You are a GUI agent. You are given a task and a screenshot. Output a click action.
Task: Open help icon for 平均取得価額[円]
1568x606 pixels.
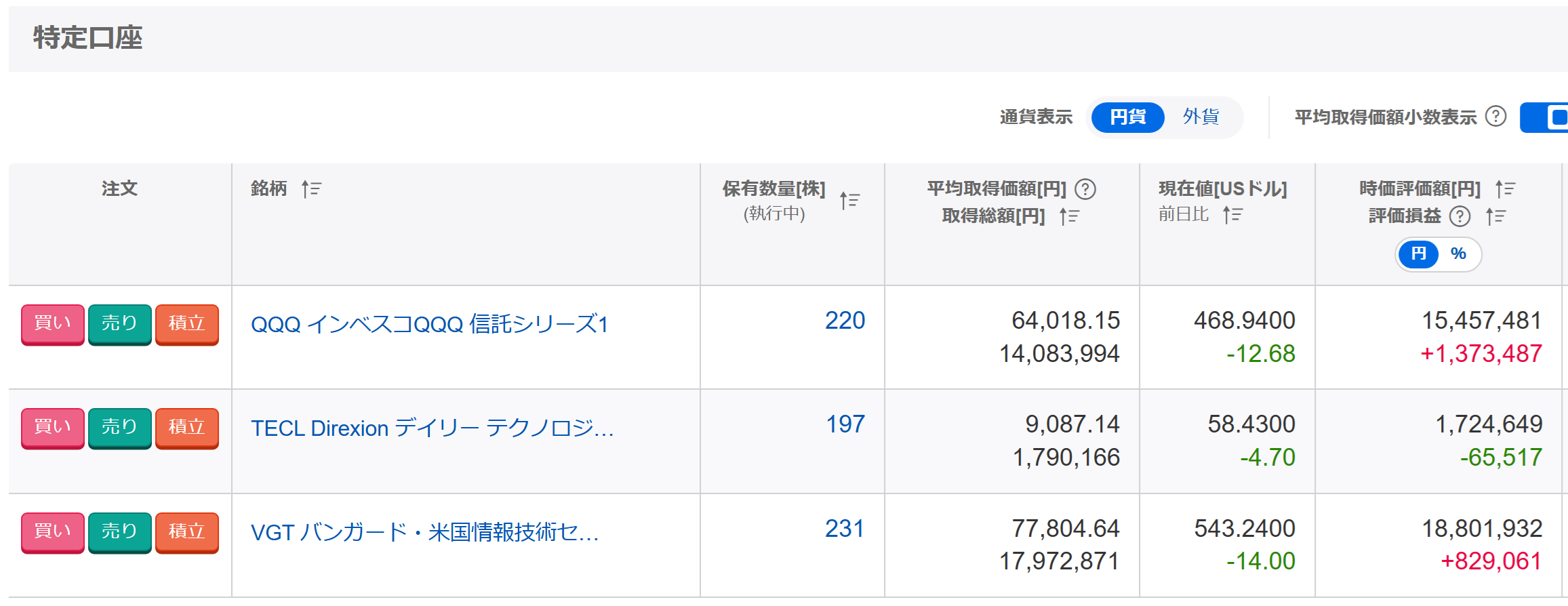coord(1085,189)
